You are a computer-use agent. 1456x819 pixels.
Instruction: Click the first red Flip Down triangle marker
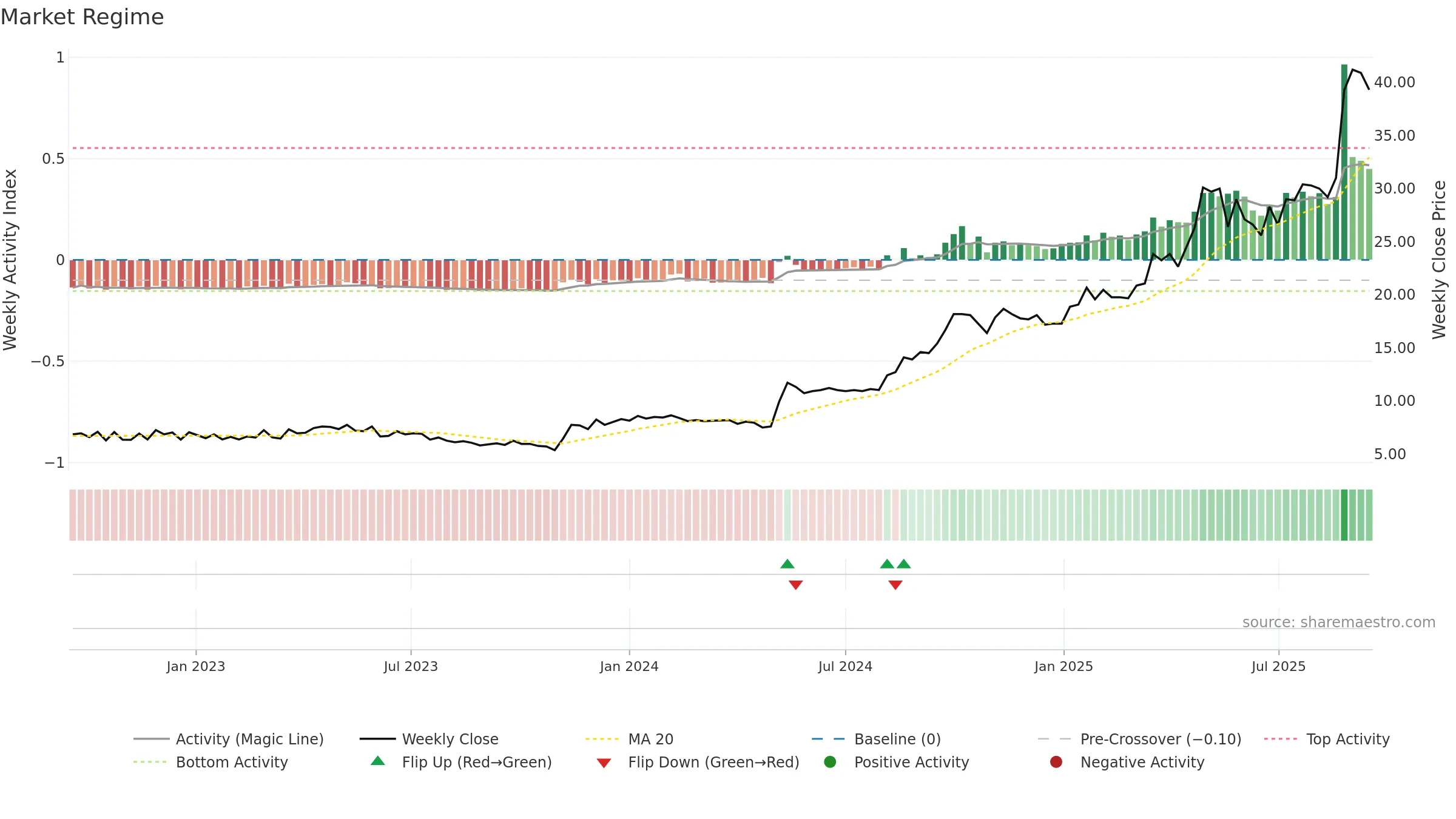(796, 585)
